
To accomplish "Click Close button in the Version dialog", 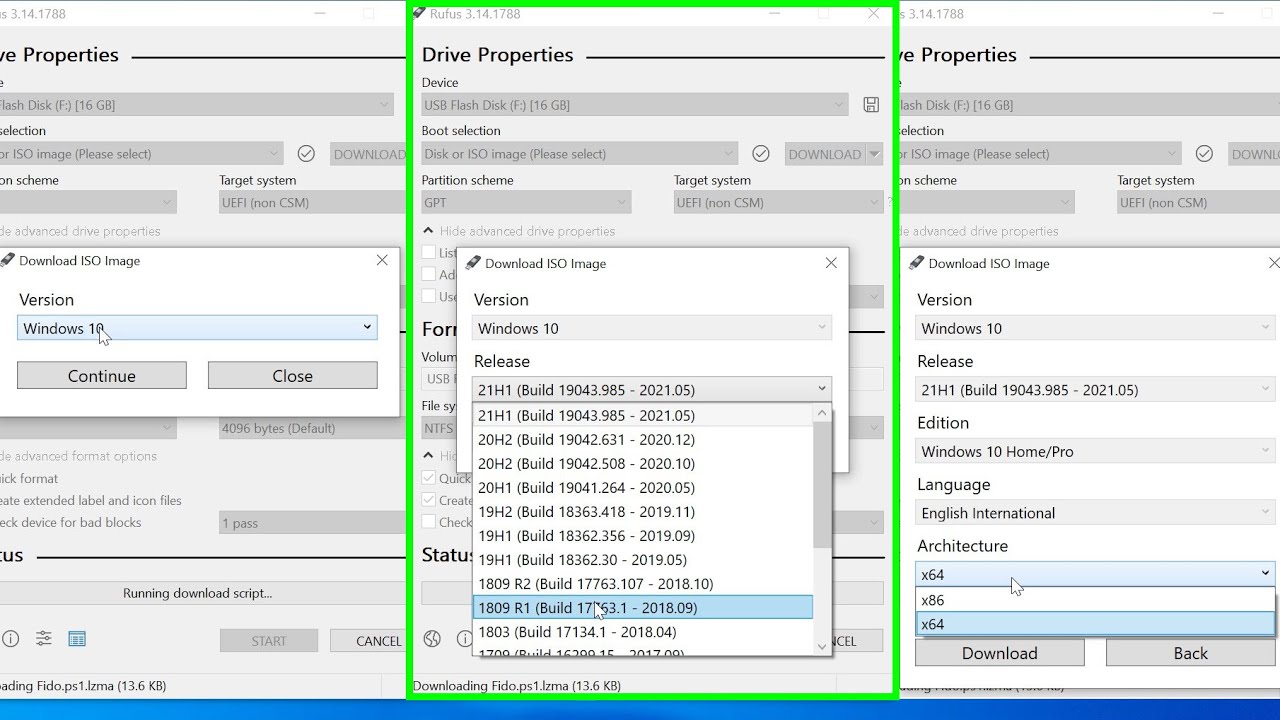I will click(x=293, y=376).
